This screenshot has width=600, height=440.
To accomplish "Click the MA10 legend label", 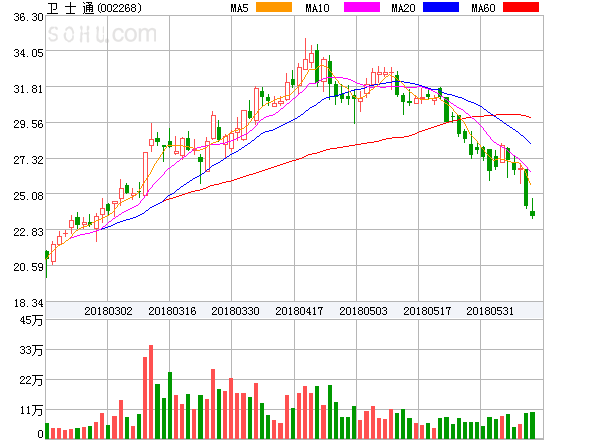I will point(318,8).
